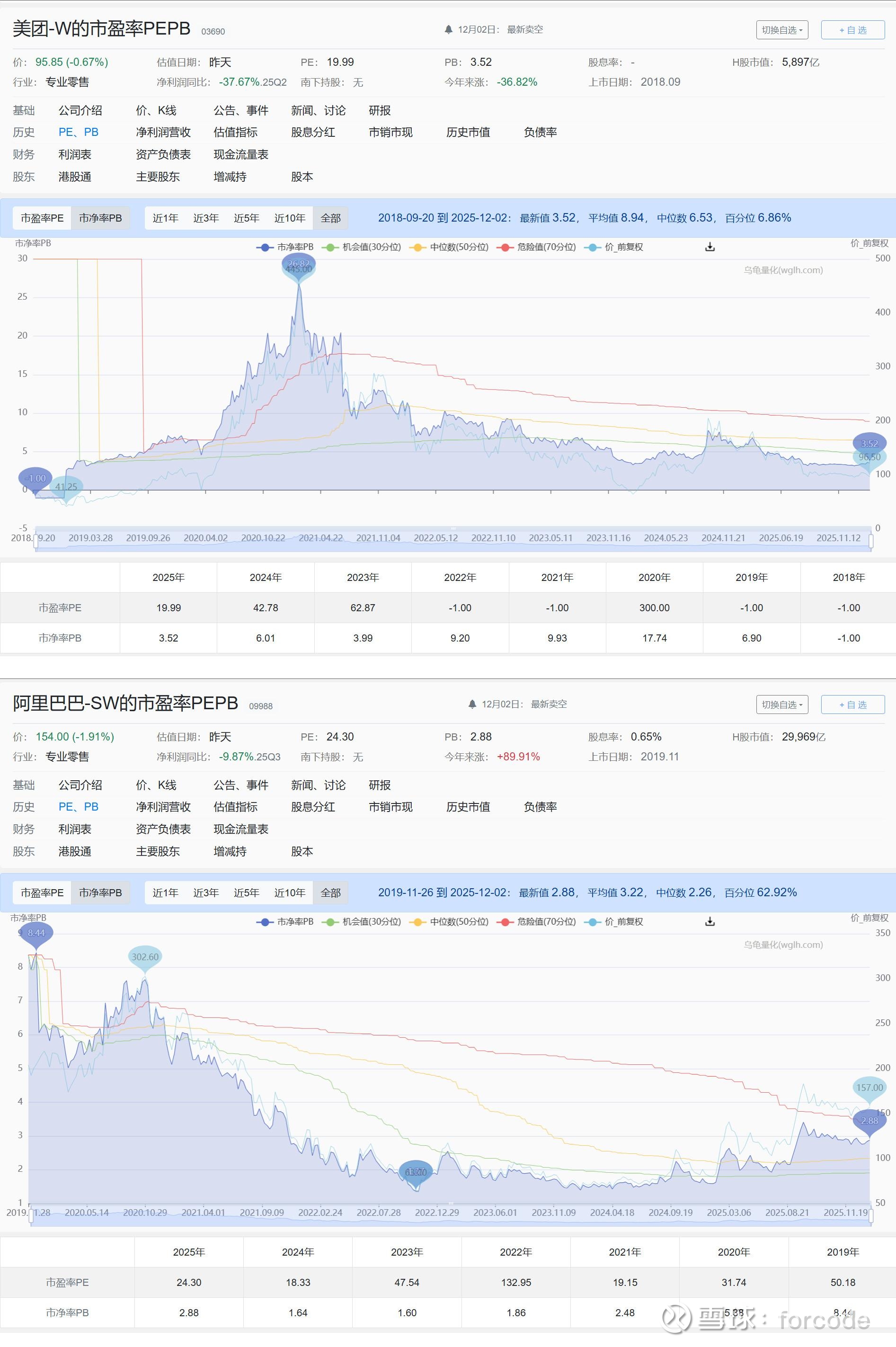Image resolution: width=896 pixels, height=1347 pixels.
Task: Open 市销市现 link under Alibaba
Action: (391, 806)
